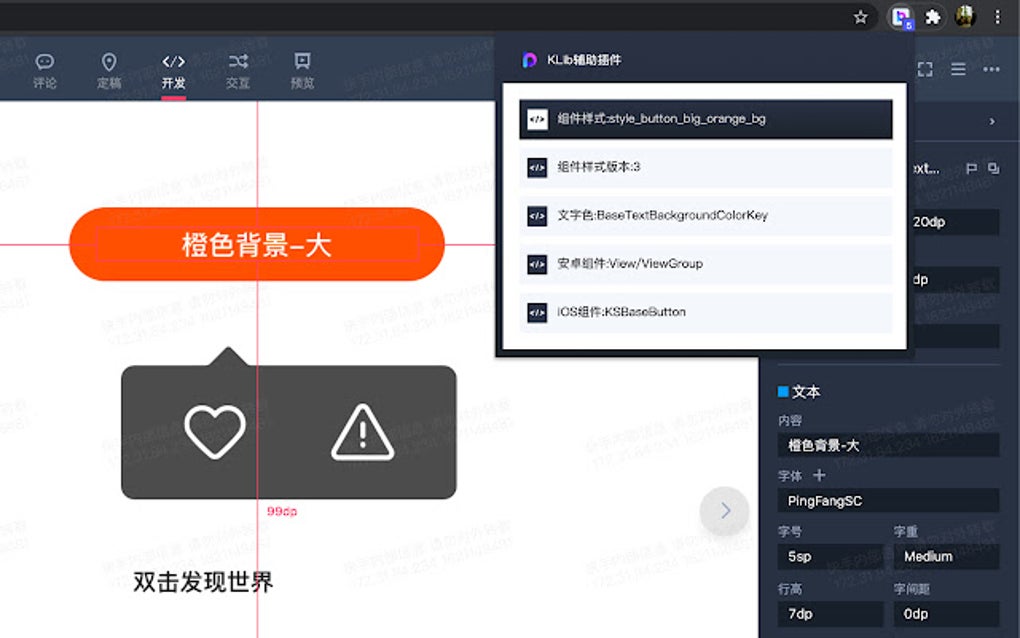Screen dimensions: 1020x638
Task: Select row 组件样式版本:3
Action: [706, 168]
